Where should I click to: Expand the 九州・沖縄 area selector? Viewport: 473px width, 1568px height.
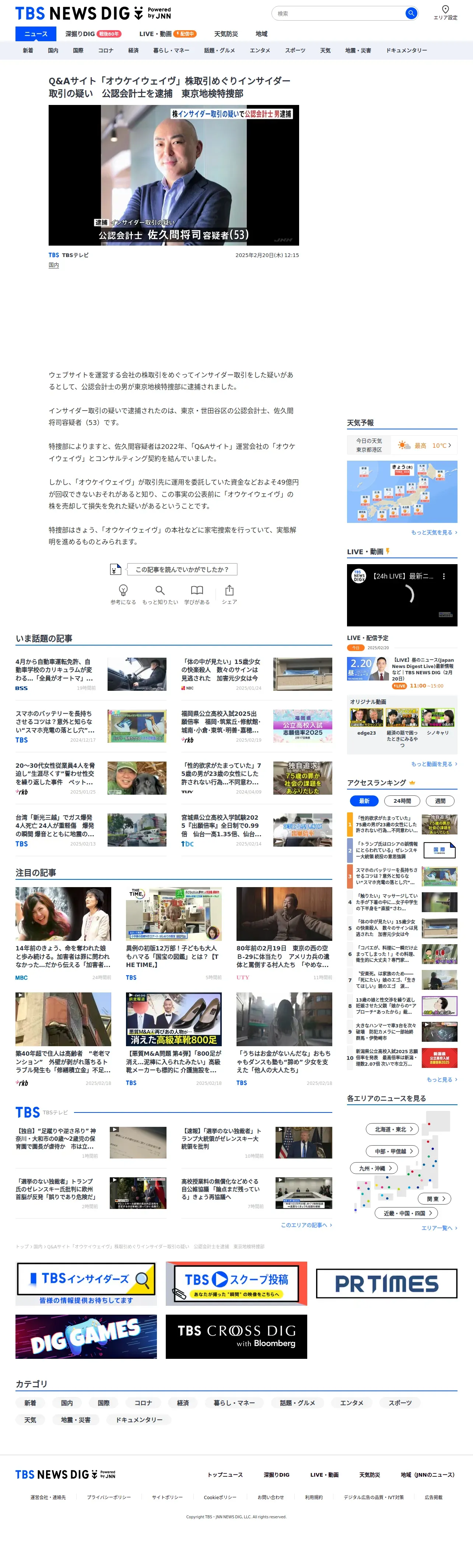tap(374, 1168)
